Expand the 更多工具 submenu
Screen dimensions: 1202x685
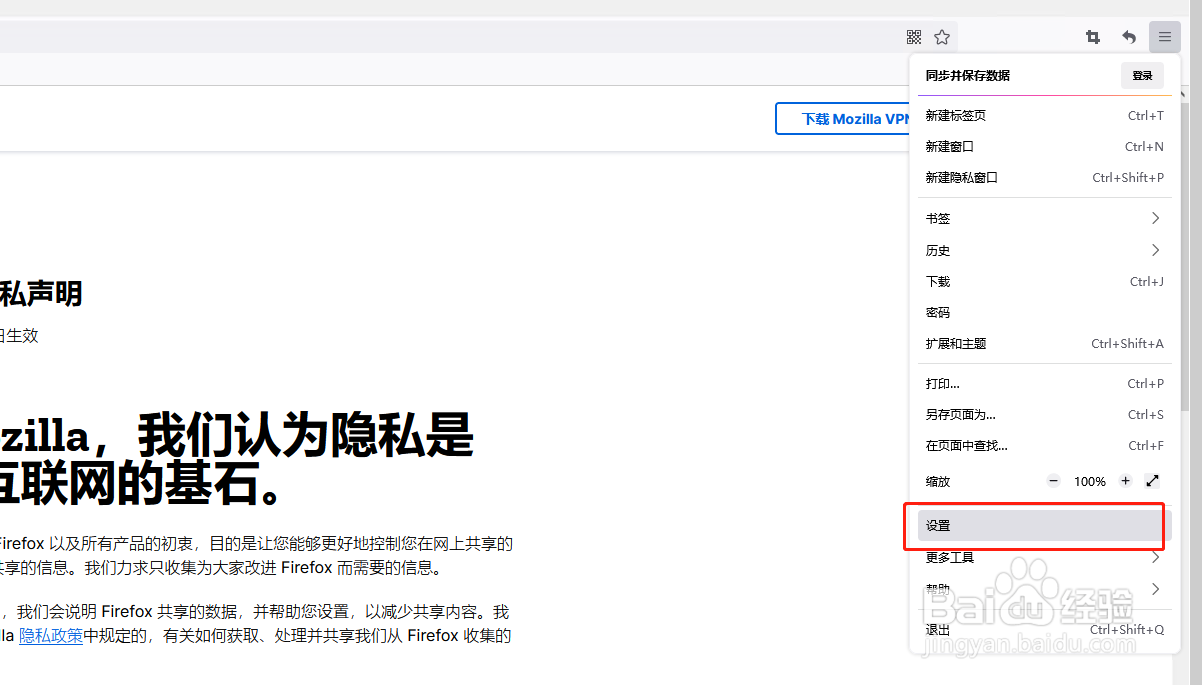coord(1044,557)
